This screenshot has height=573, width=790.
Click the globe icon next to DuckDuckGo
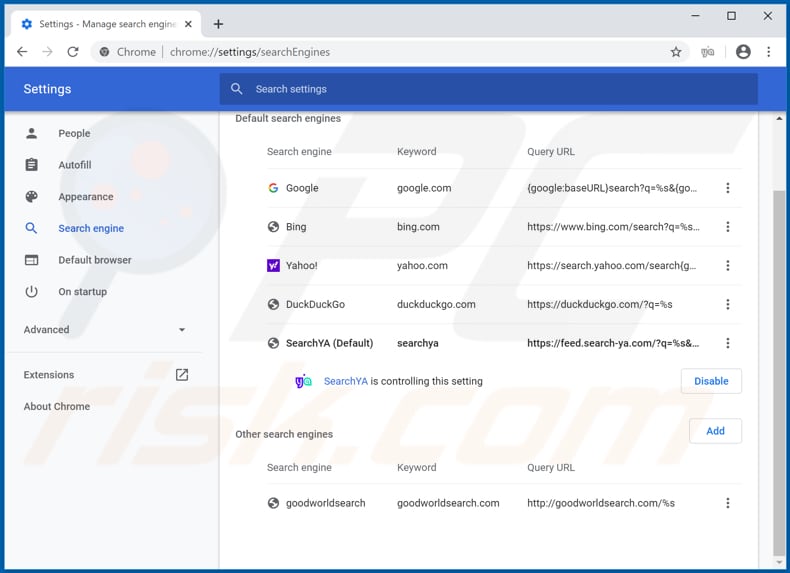tap(273, 304)
